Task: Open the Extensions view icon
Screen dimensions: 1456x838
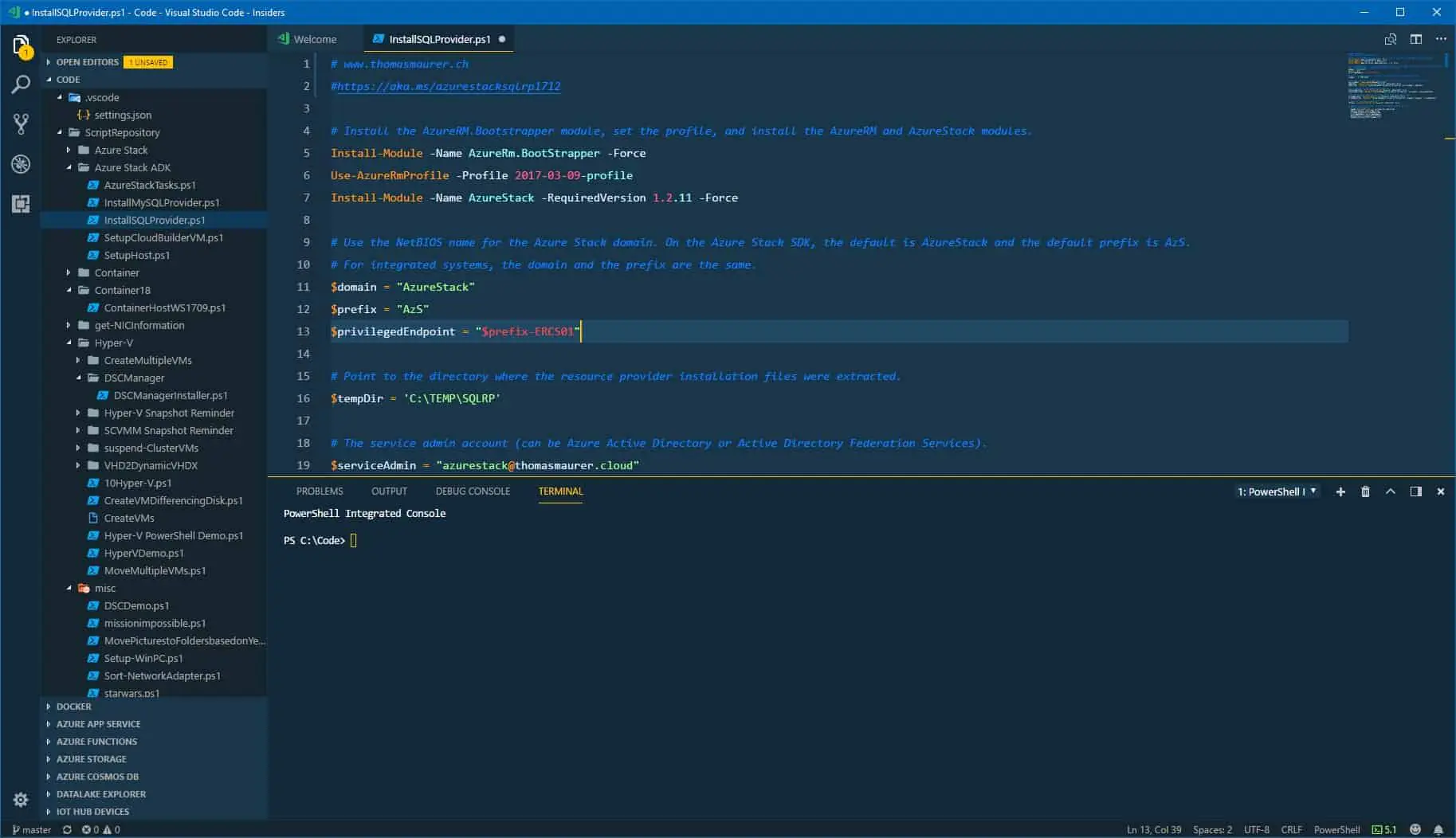Action: pos(22,204)
